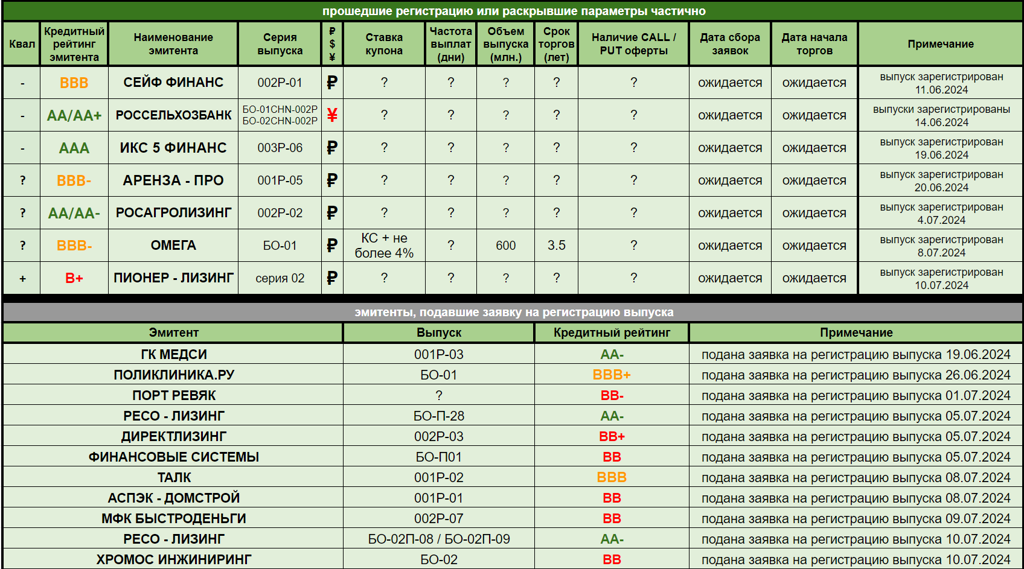Click the ОМЕГА coupon rate cell КС + не более 4%
The image size is (1024, 569).
[x=384, y=246]
